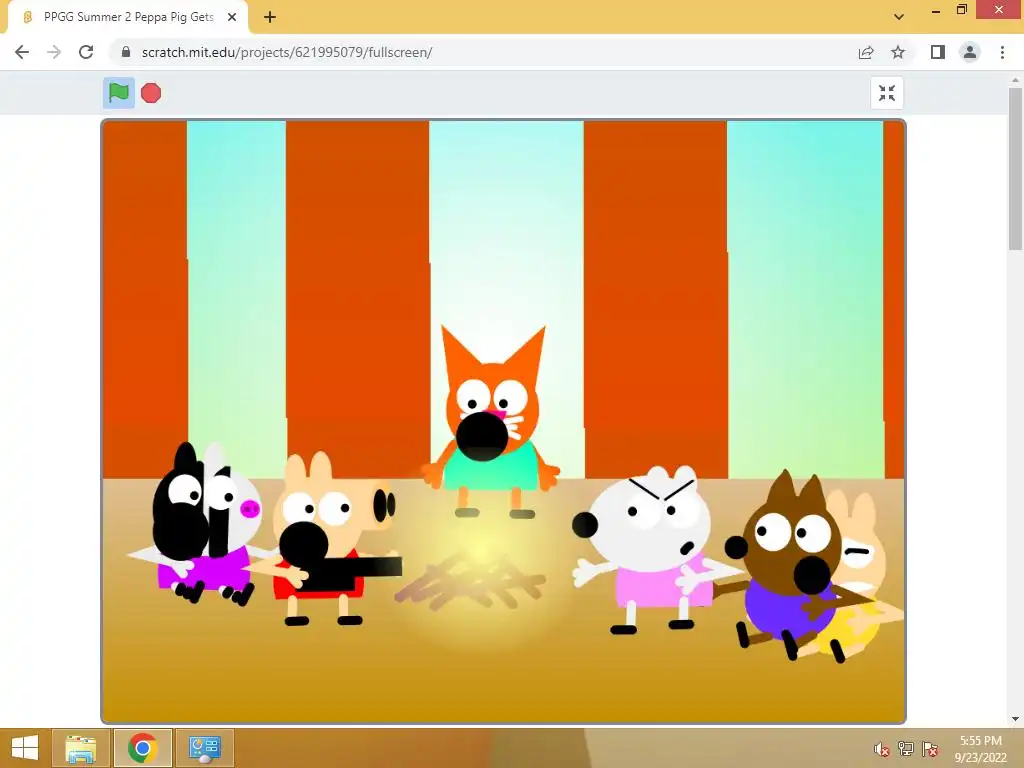Open File Explorer from the taskbar

pyautogui.click(x=81, y=748)
